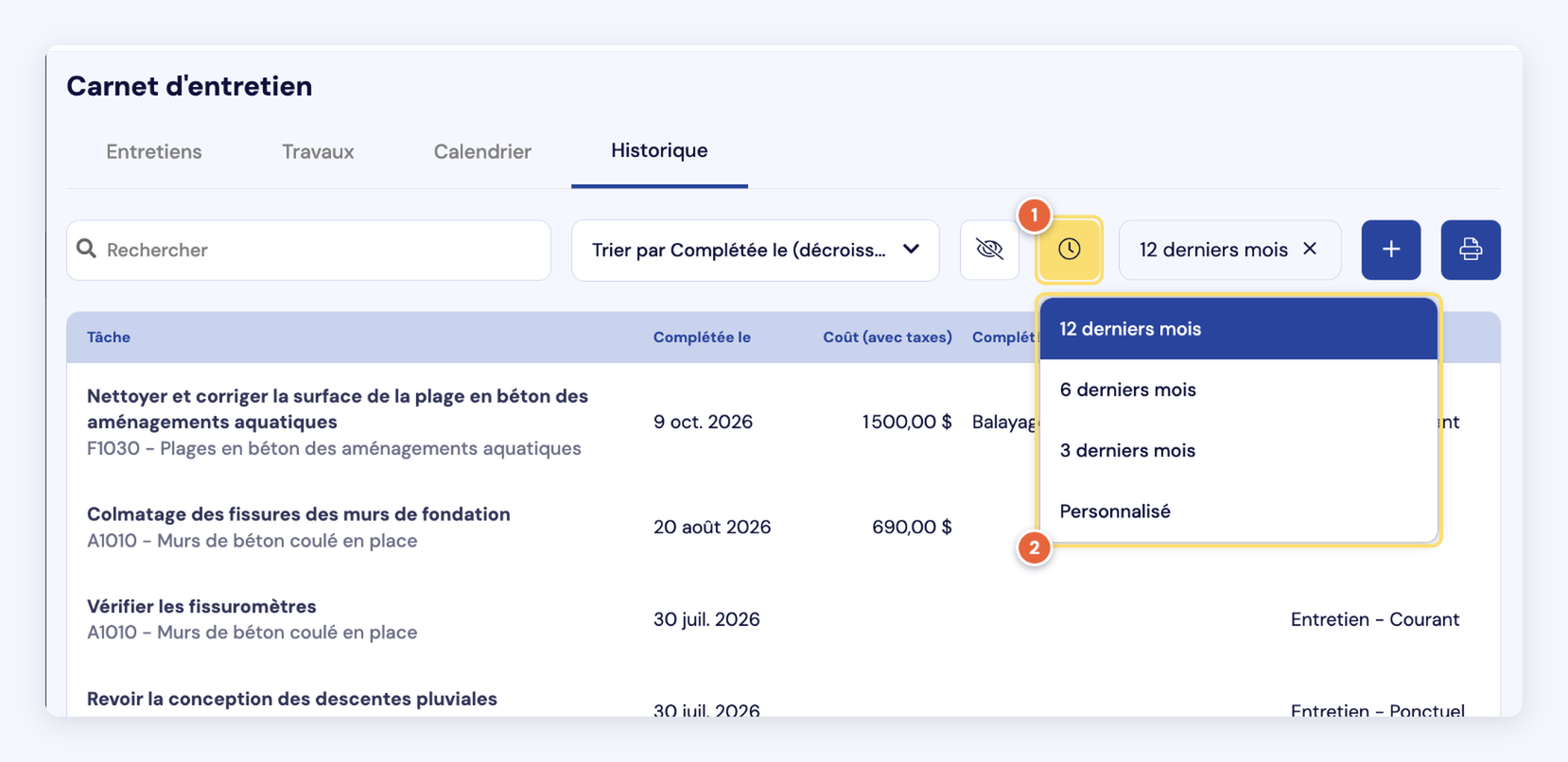Click the plus button to add entry
Screen dimensions: 1568x762
[1390, 250]
